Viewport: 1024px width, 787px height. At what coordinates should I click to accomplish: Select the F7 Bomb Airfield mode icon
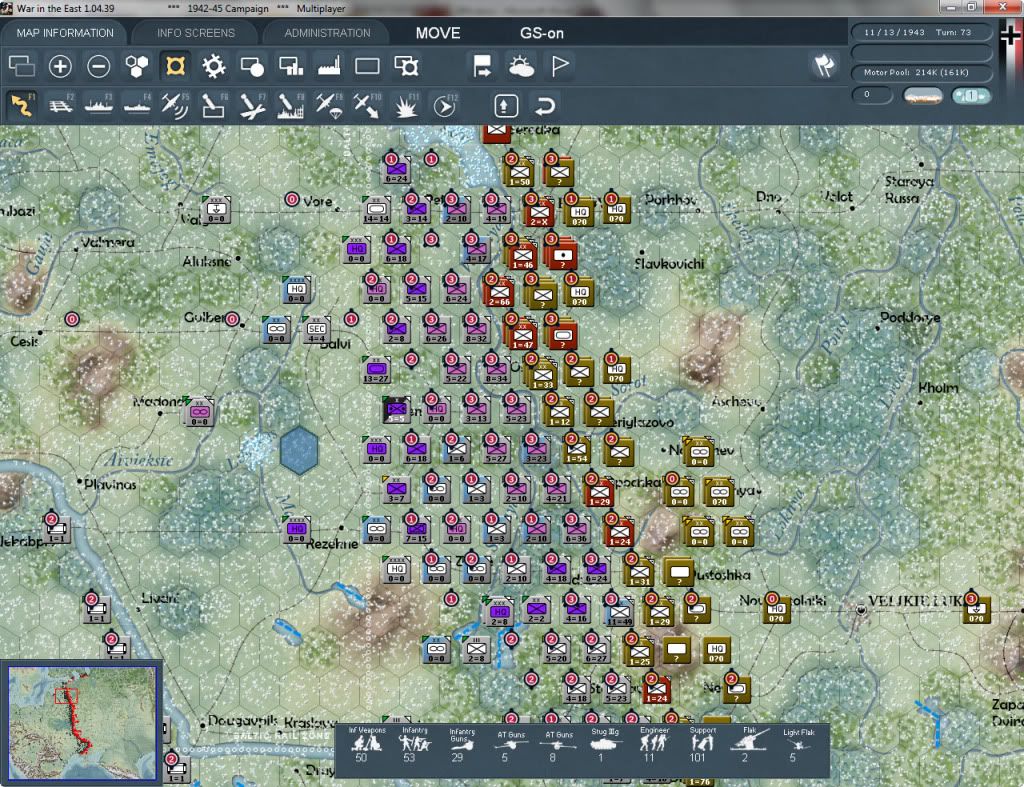coord(252,105)
